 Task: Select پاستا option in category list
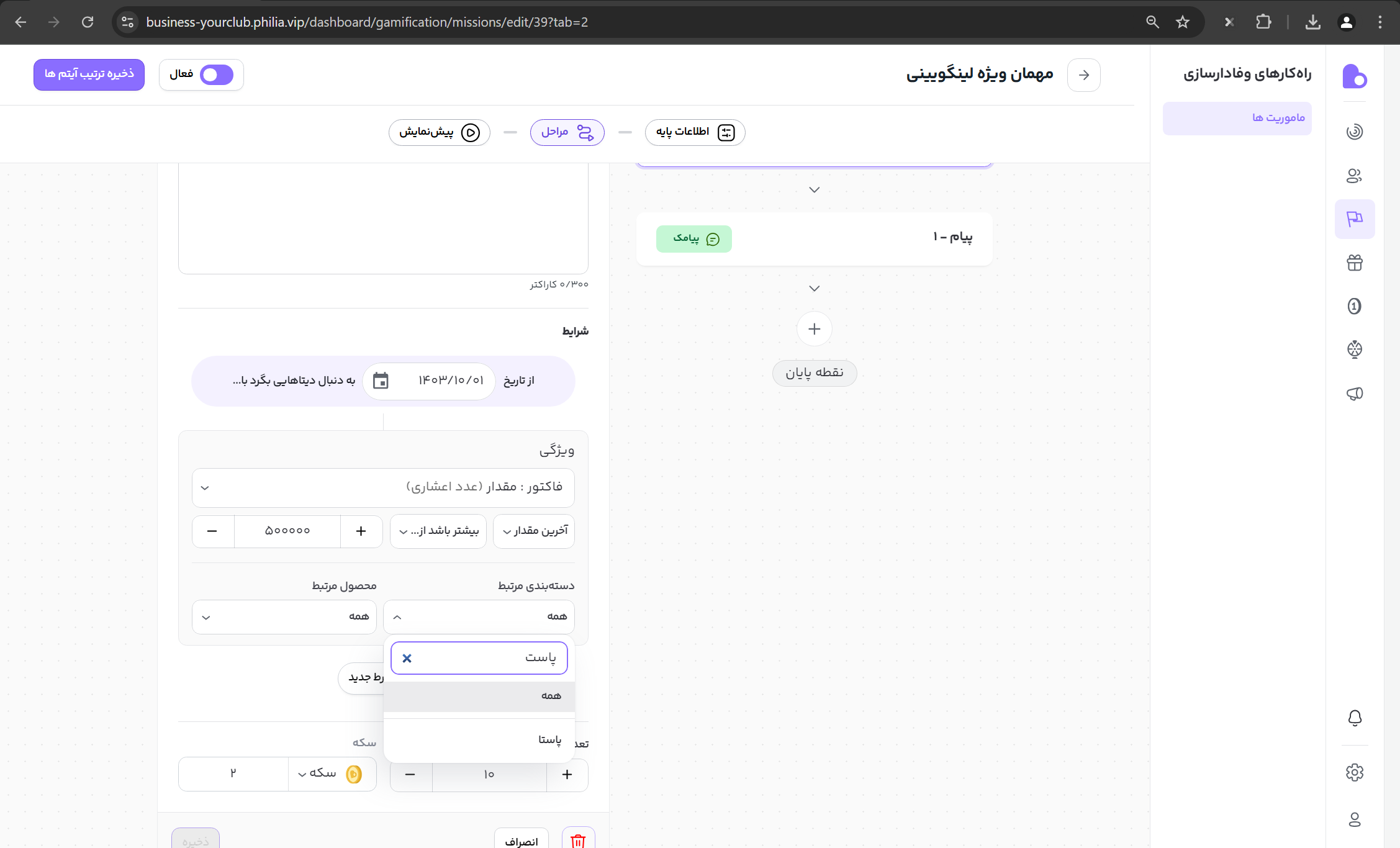(549, 740)
